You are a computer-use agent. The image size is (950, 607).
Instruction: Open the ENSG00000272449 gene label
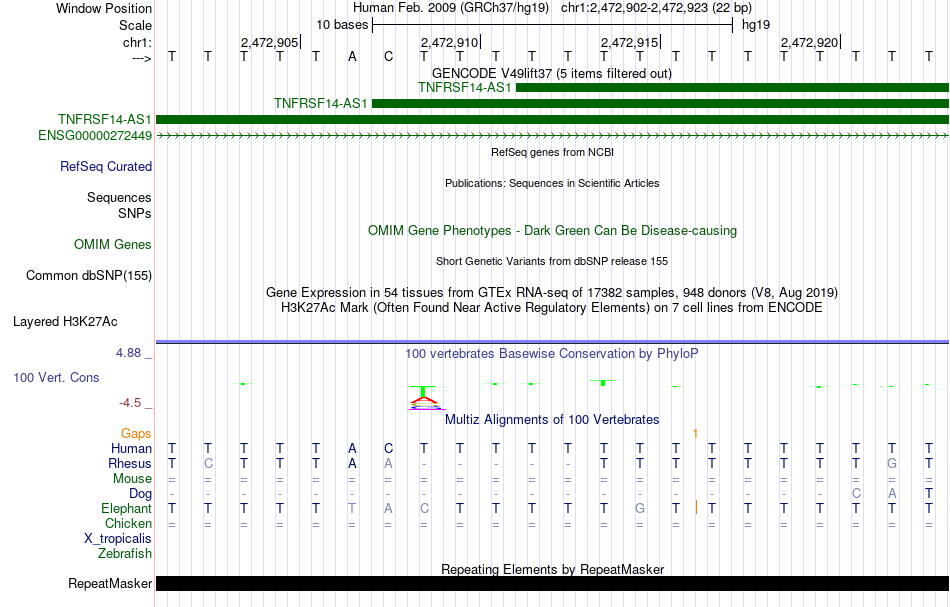(95, 136)
